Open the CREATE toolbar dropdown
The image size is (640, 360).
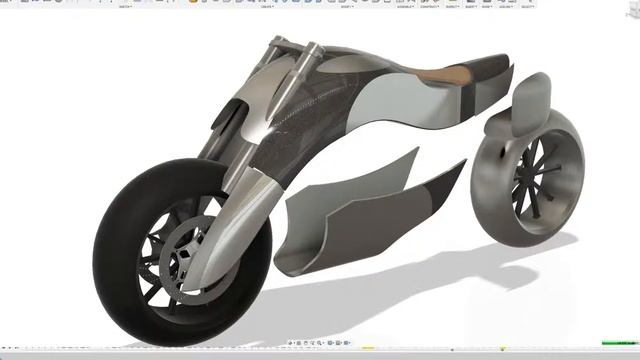click(267, 7)
